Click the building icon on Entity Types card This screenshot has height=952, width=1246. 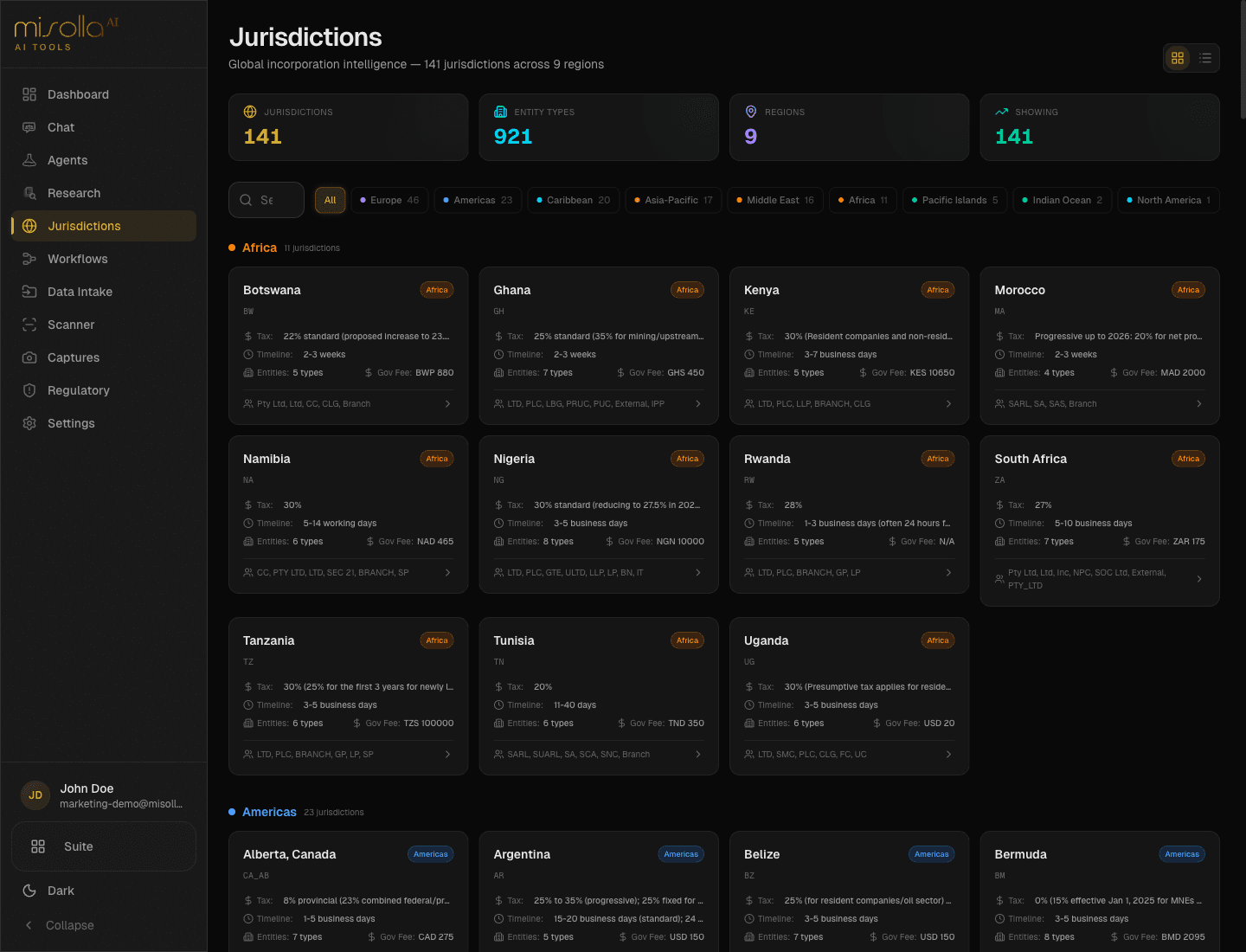500,112
